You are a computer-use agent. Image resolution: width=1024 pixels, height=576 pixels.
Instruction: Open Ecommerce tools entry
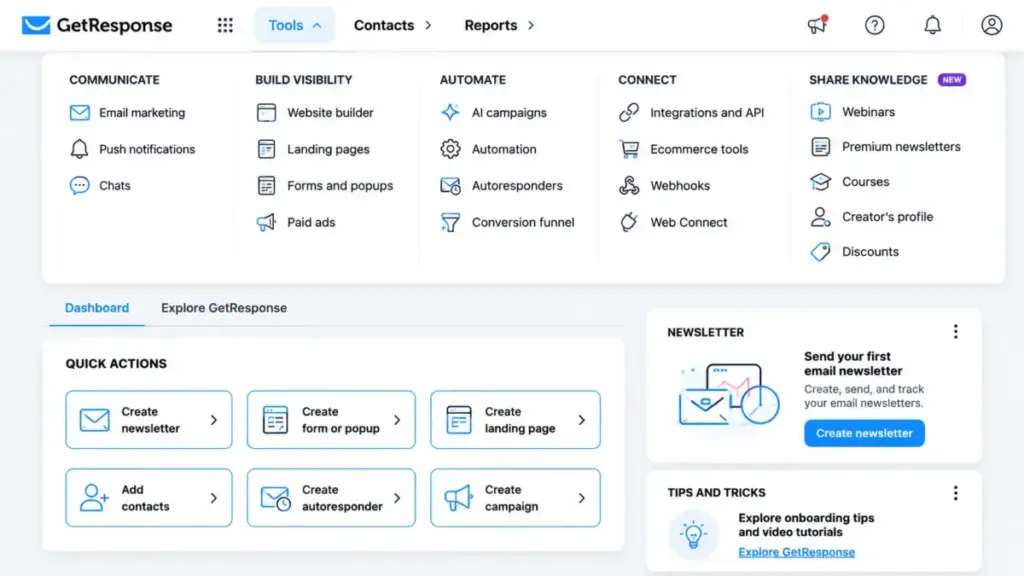click(683, 149)
